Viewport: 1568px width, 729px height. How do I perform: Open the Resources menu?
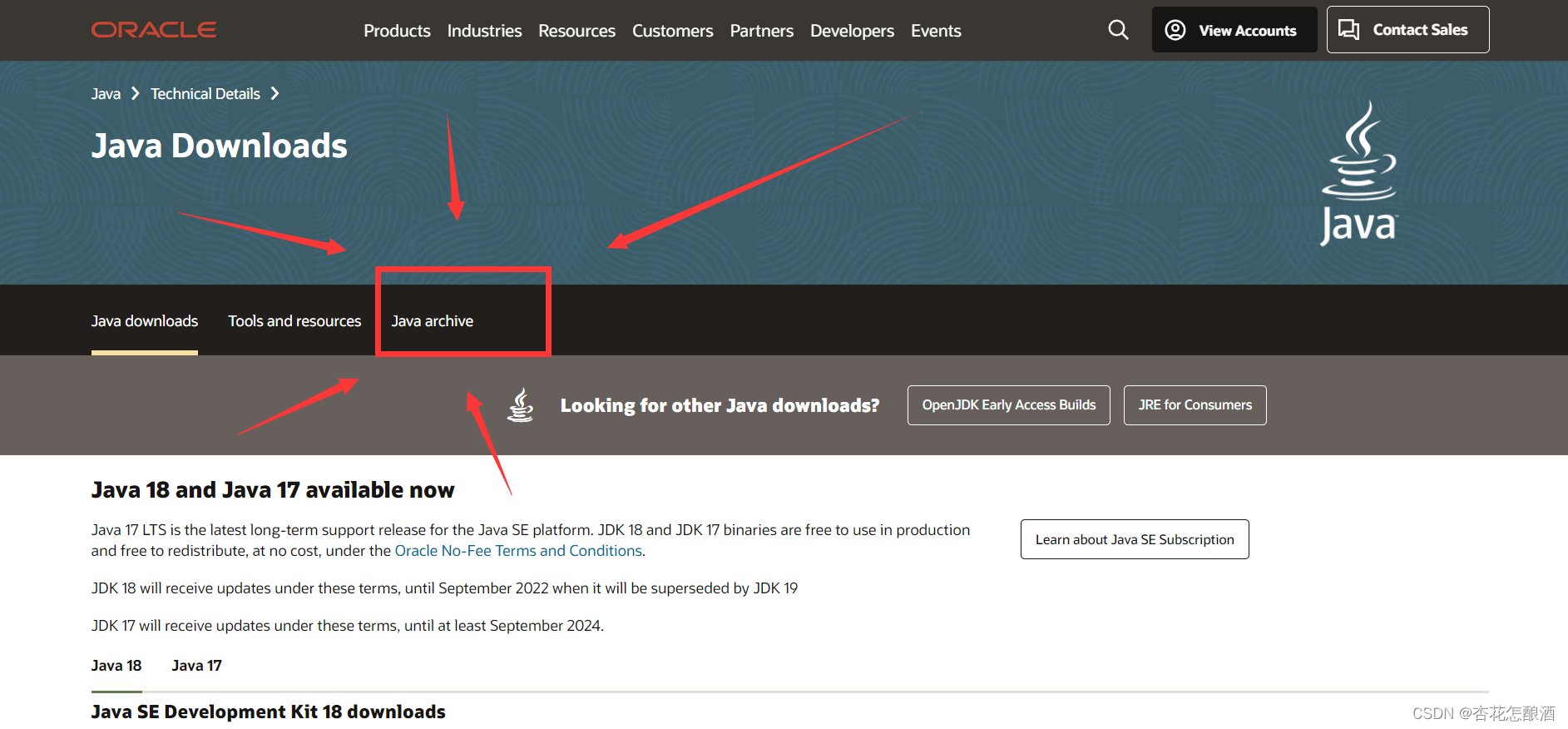576,31
